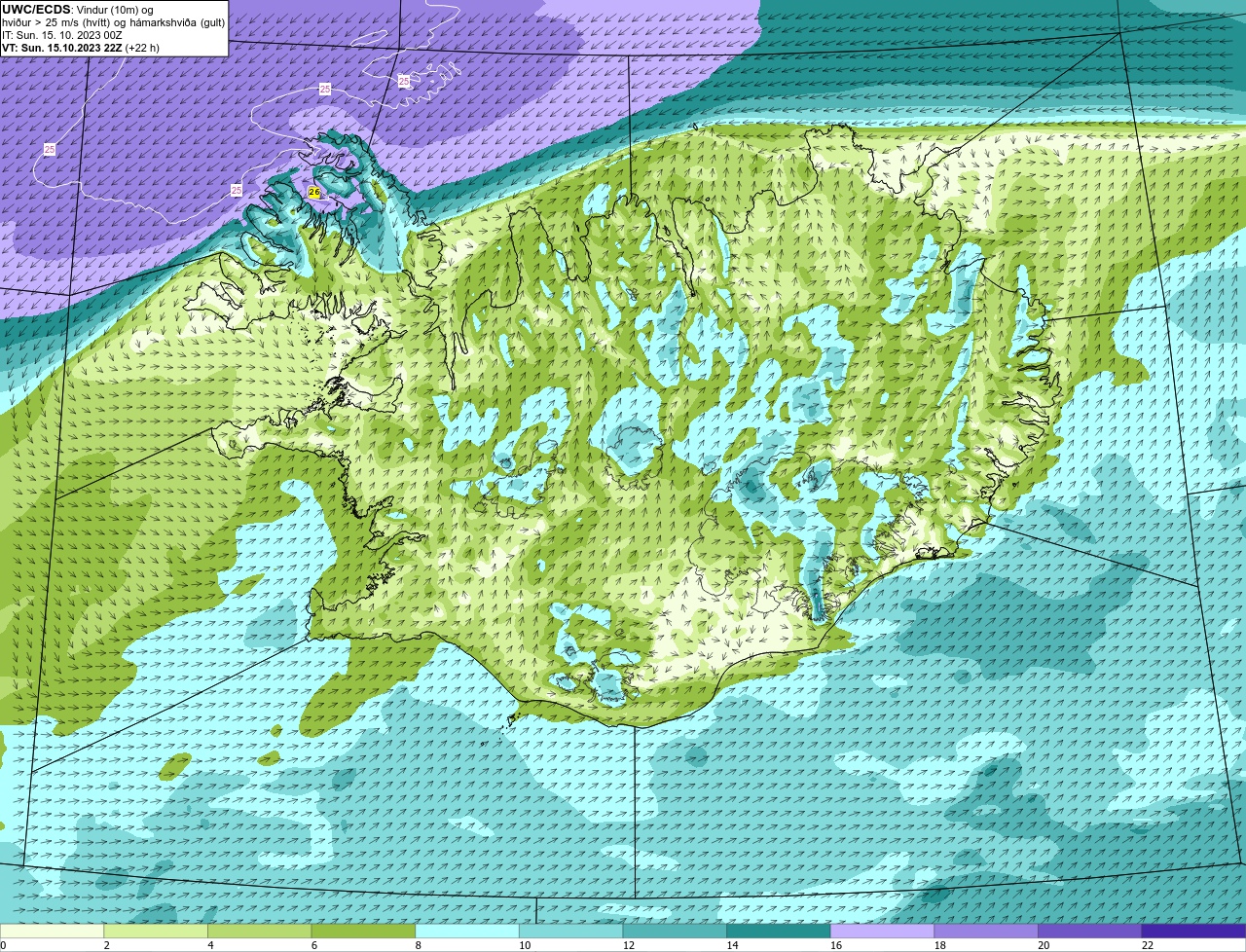Pick the olive green 6–8 m/s swatch

(x=363, y=931)
